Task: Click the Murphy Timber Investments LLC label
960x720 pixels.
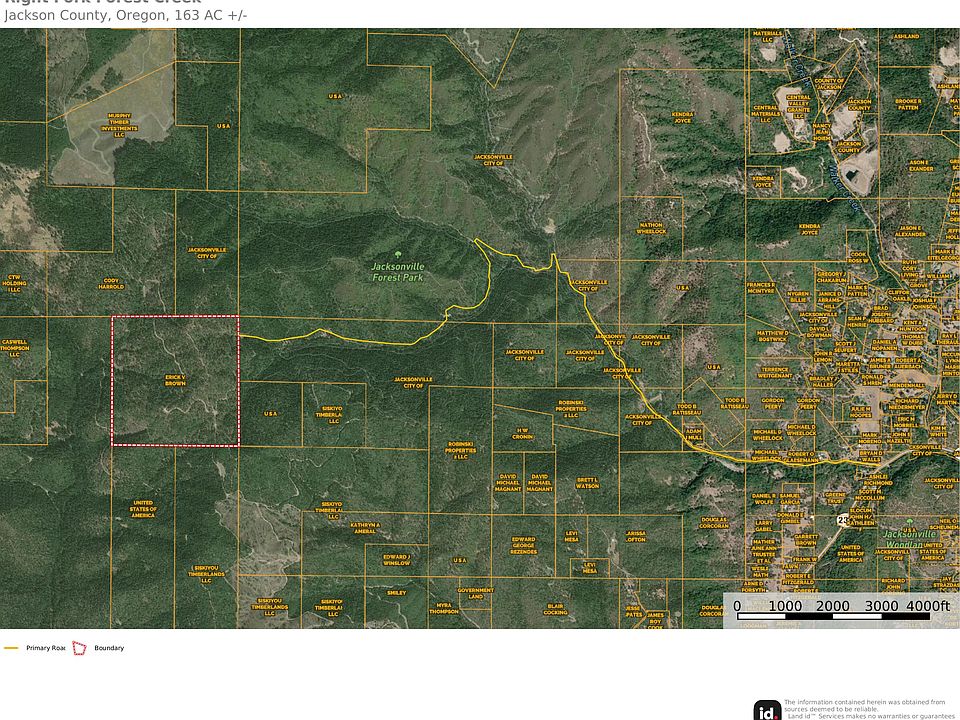Action: (x=119, y=125)
